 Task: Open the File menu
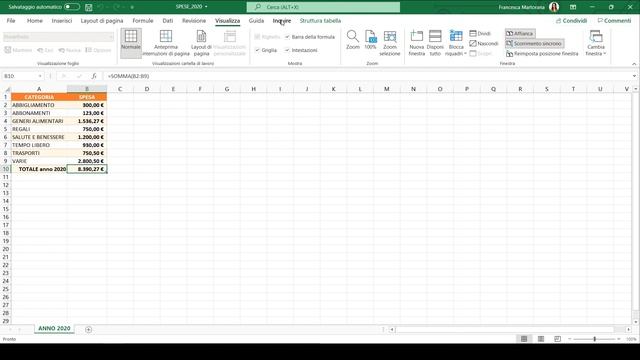pos(11,20)
